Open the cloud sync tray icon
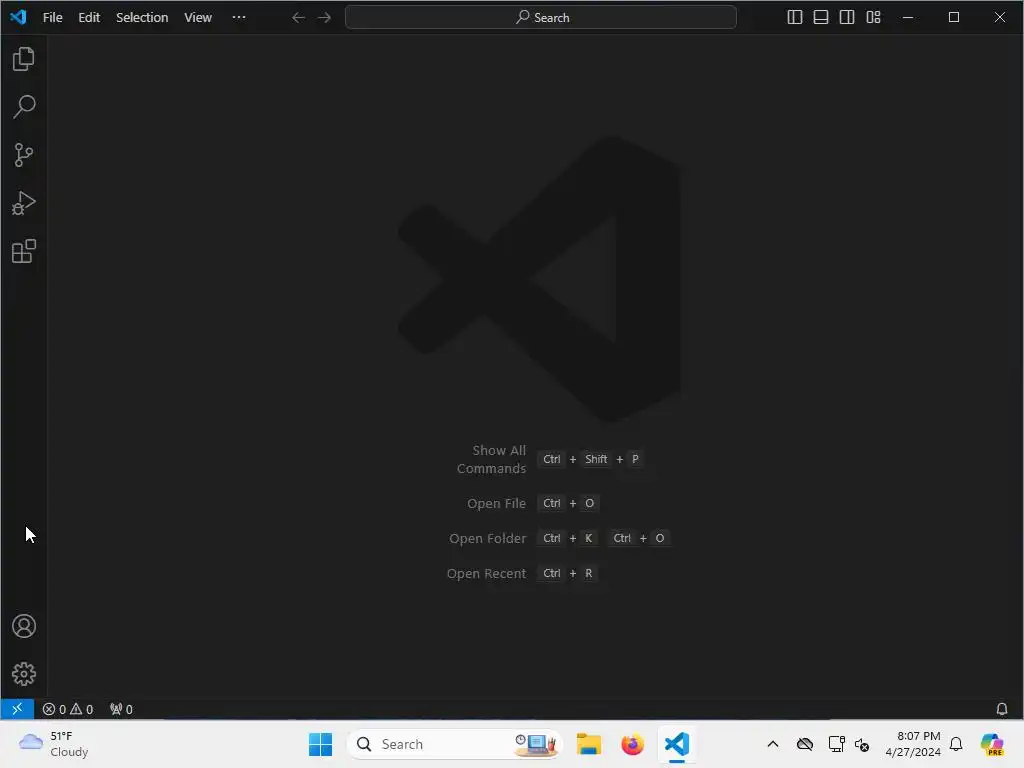The height and width of the screenshot is (768, 1024). click(805, 744)
